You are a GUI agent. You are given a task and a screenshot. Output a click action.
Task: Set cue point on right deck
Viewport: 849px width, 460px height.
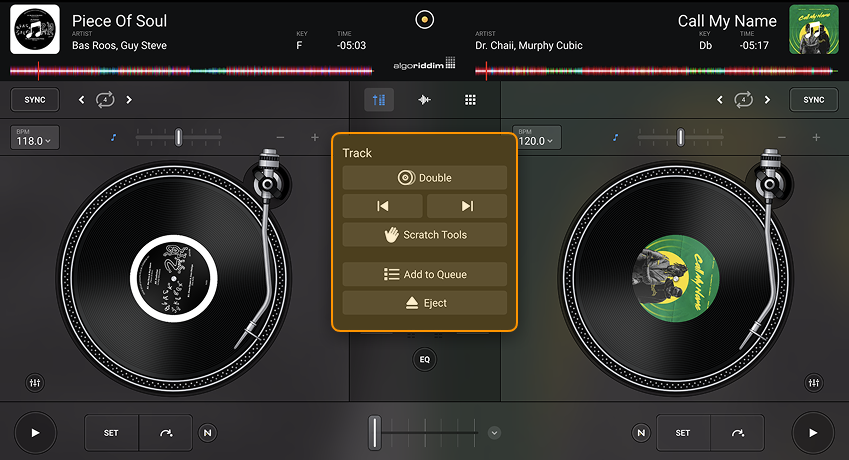click(x=683, y=433)
